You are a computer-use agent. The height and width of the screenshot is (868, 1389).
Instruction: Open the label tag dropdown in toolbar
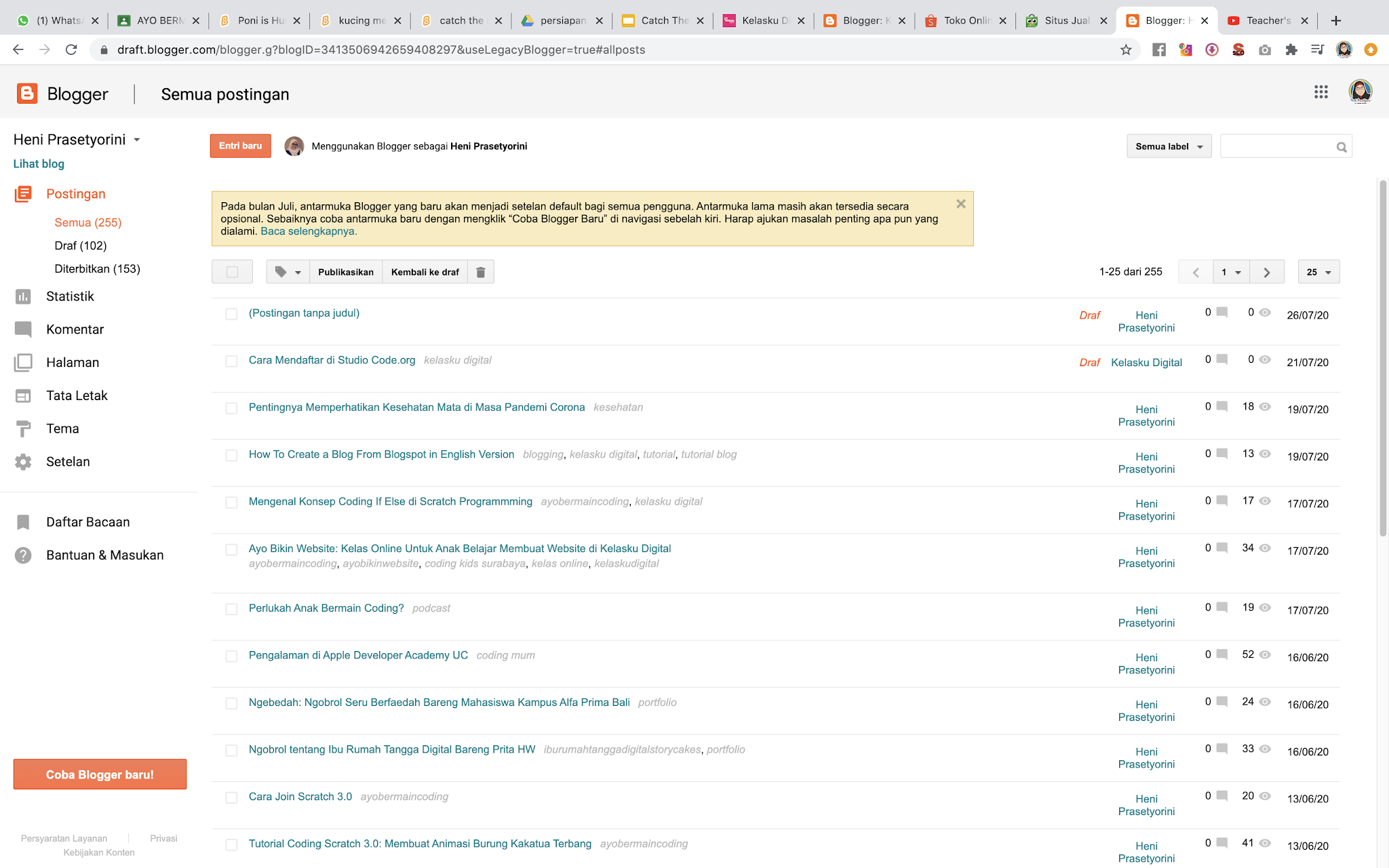(x=288, y=272)
